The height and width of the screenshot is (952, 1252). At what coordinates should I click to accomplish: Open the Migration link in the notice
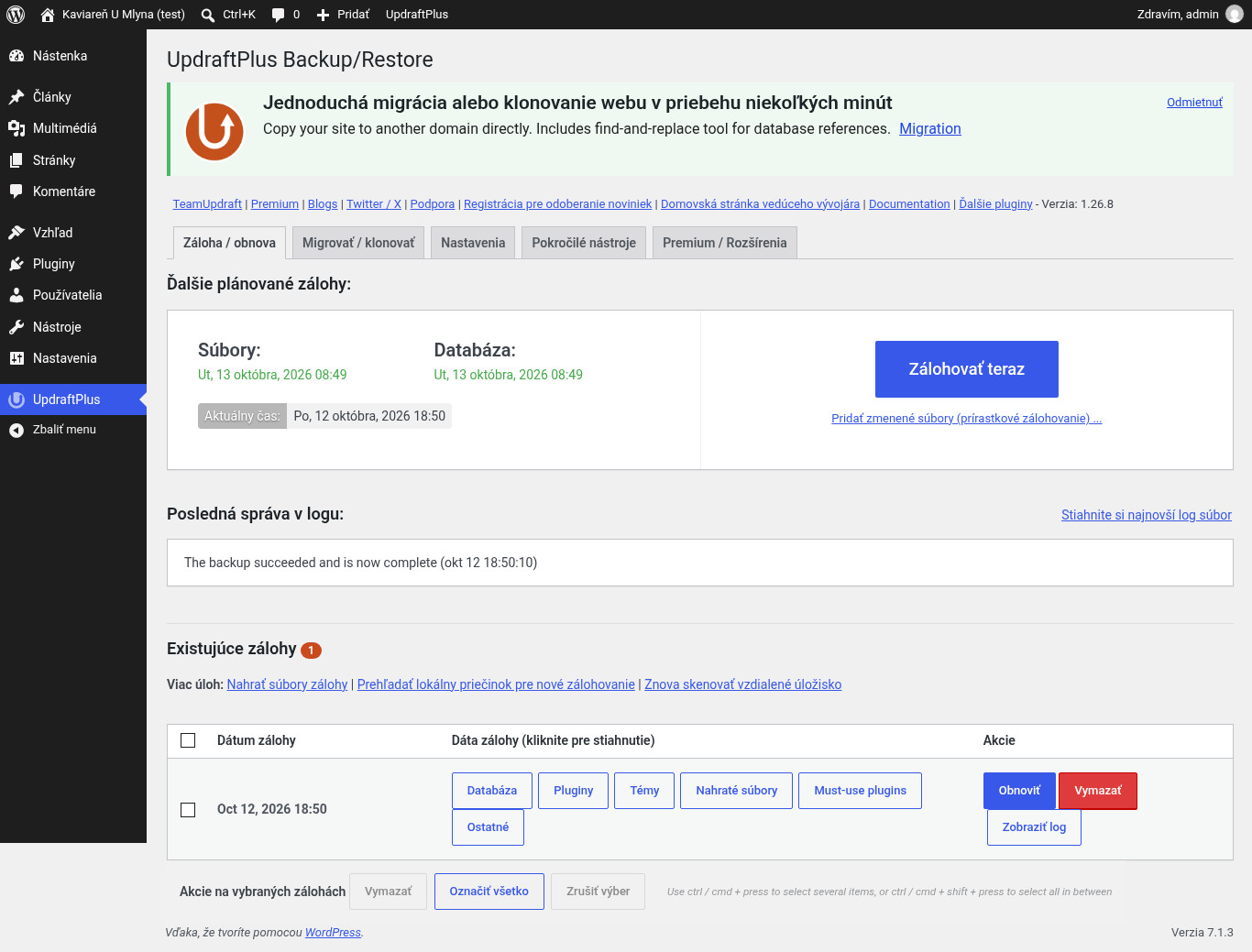point(930,129)
